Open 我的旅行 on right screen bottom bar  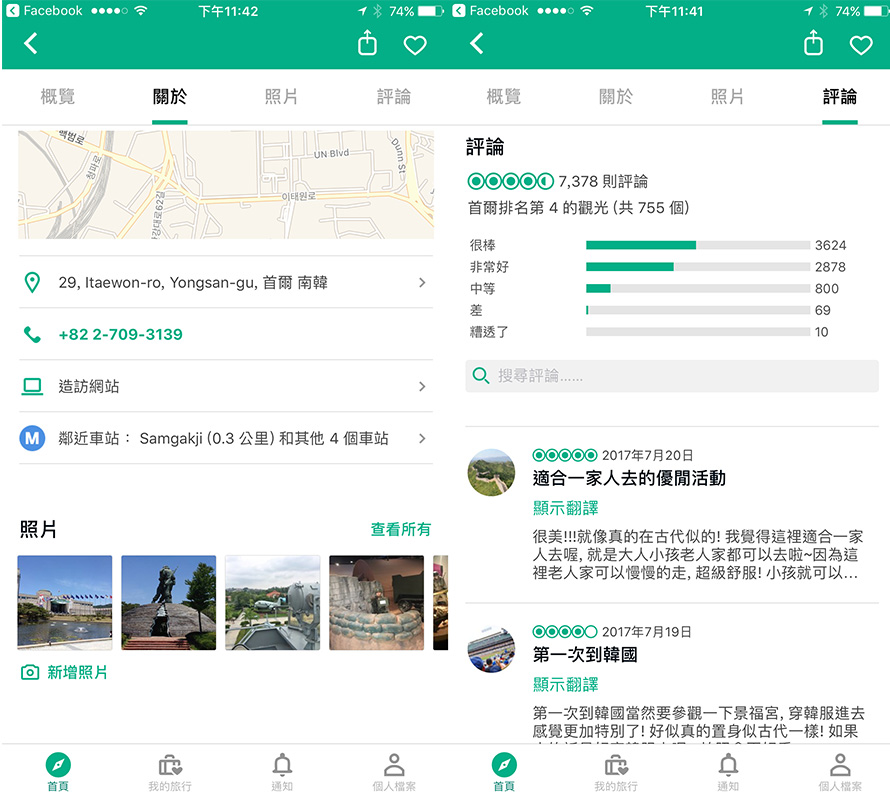click(x=616, y=773)
